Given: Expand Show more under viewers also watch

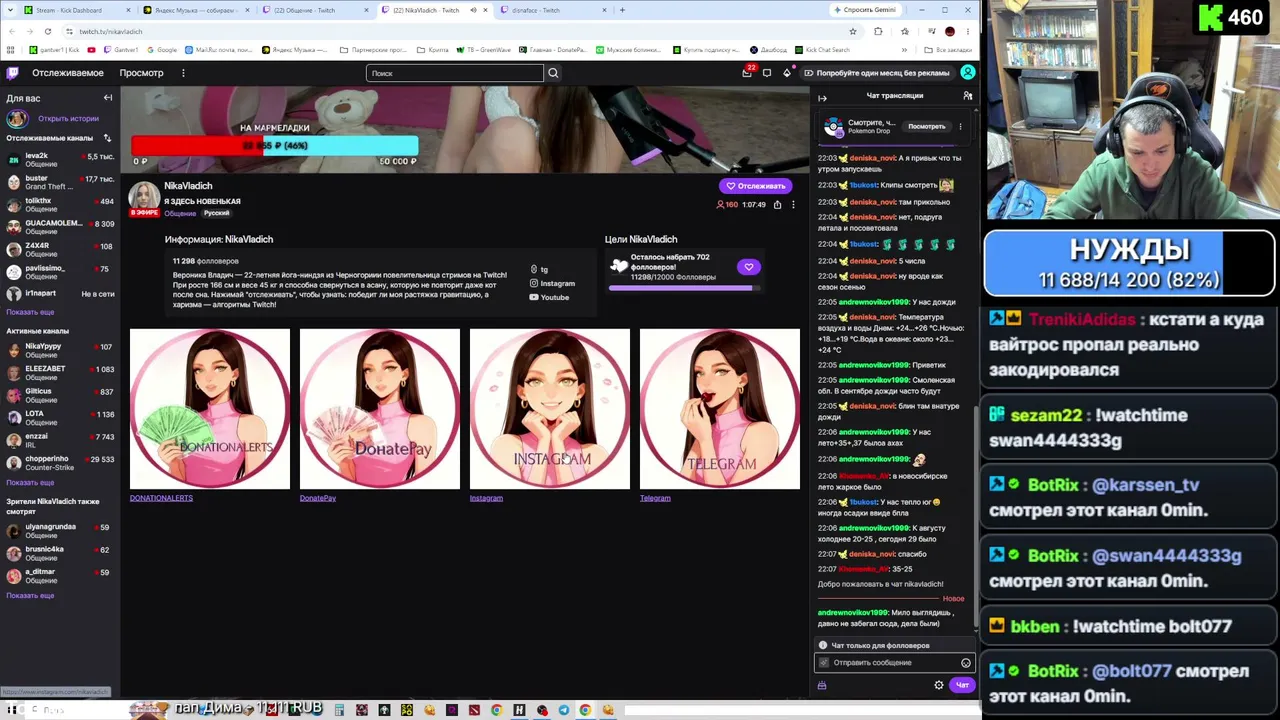Looking at the screenshot, I should pyautogui.click(x=30, y=596).
